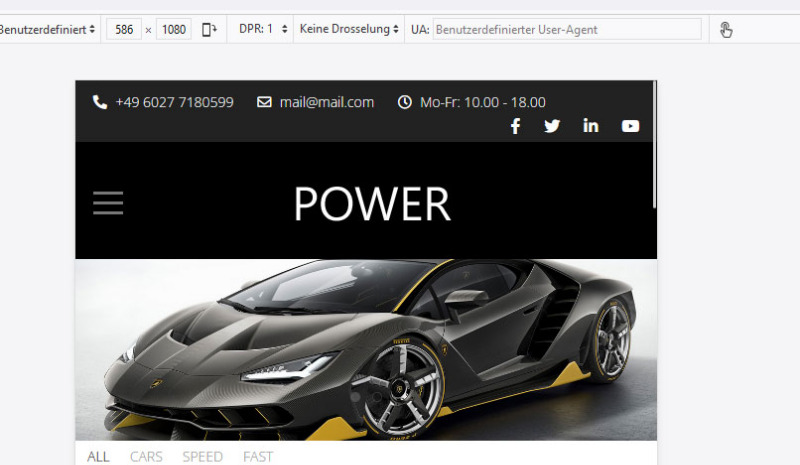
Task: Click the envelope mail icon
Action: (264, 102)
